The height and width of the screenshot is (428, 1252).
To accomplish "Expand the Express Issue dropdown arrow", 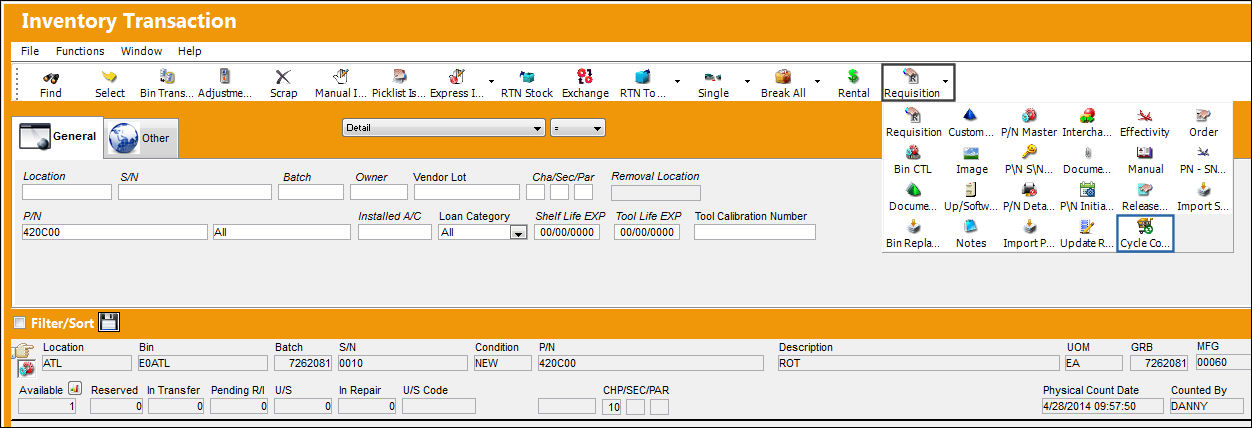I will (490, 83).
